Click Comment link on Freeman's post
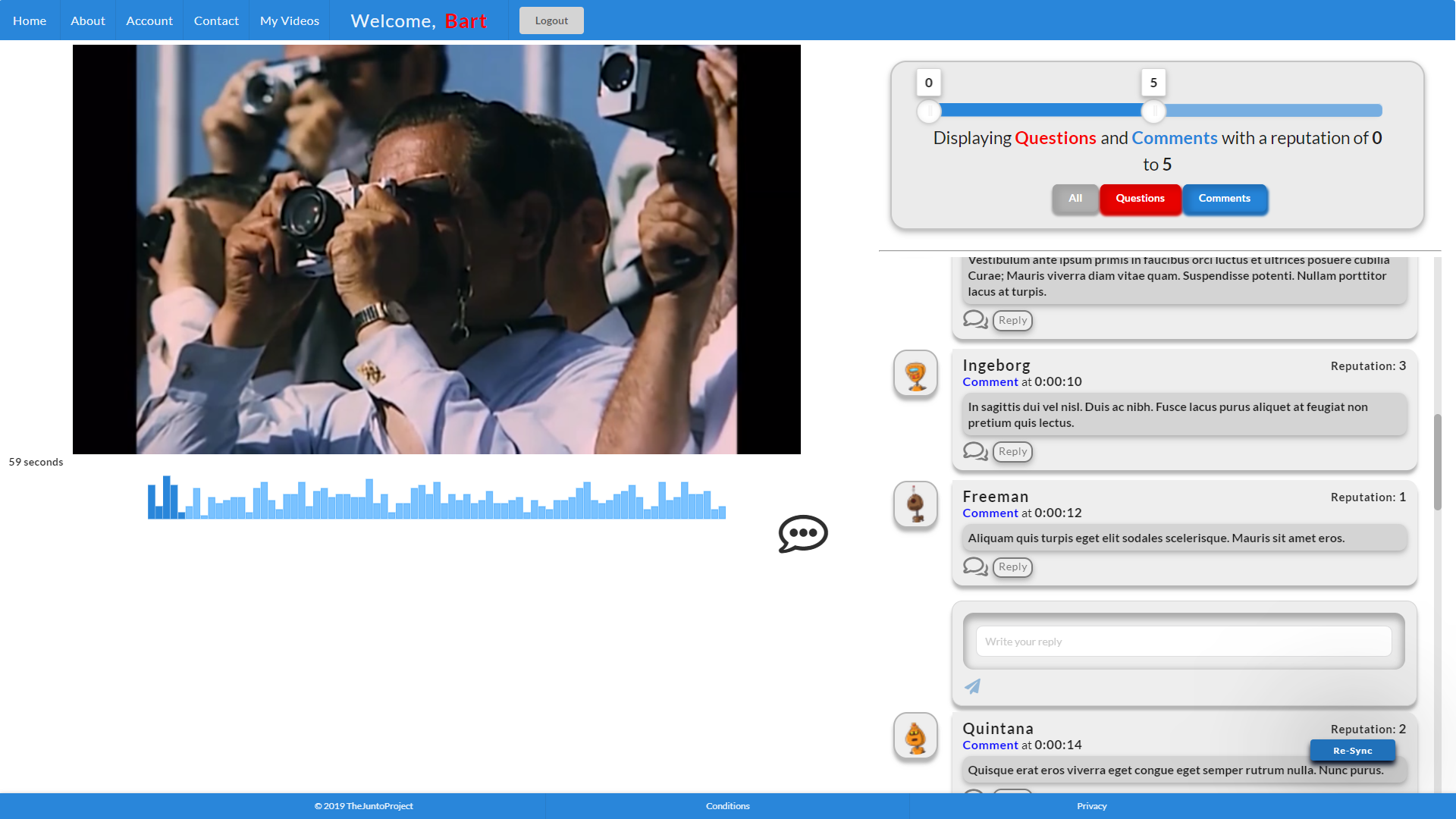The width and height of the screenshot is (1456, 819). [x=990, y=513]
